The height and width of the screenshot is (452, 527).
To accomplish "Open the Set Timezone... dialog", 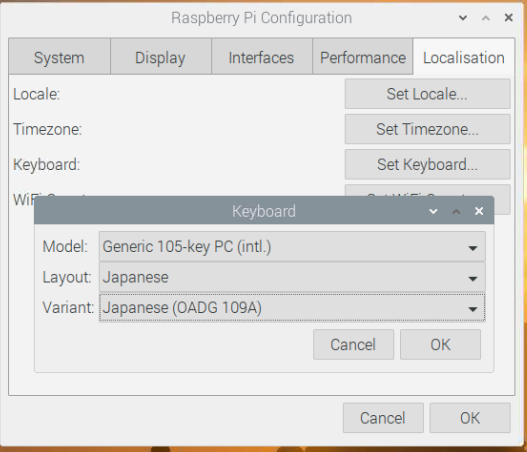I will (428, 129).
